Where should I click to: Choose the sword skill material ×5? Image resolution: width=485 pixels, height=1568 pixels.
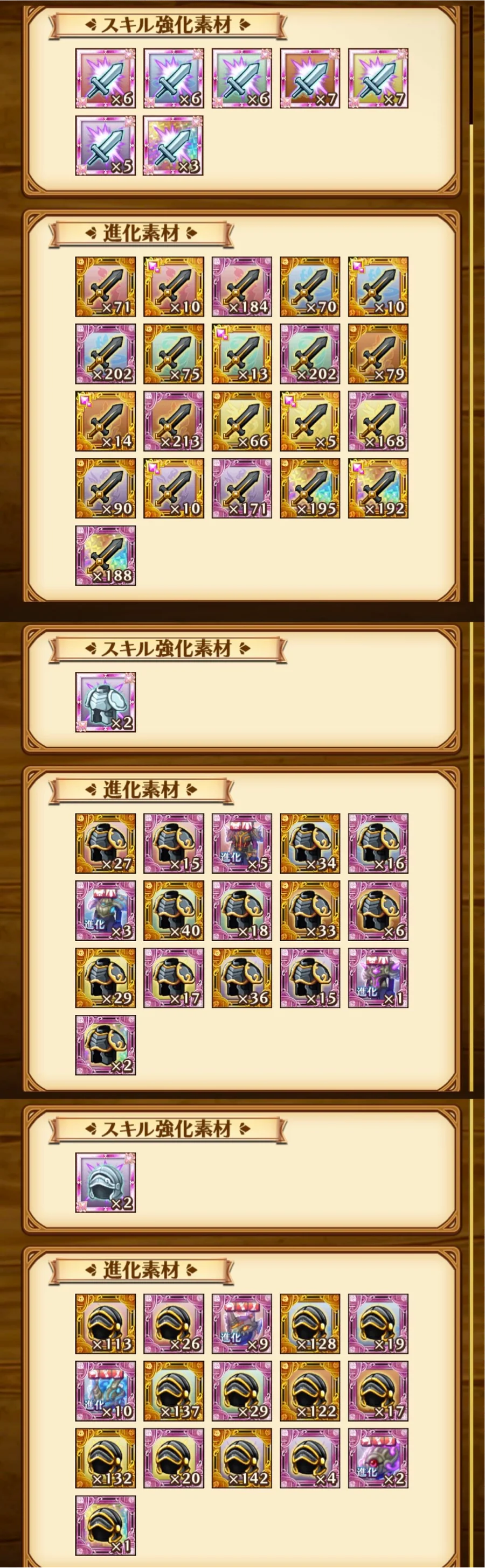pos(106,146)
